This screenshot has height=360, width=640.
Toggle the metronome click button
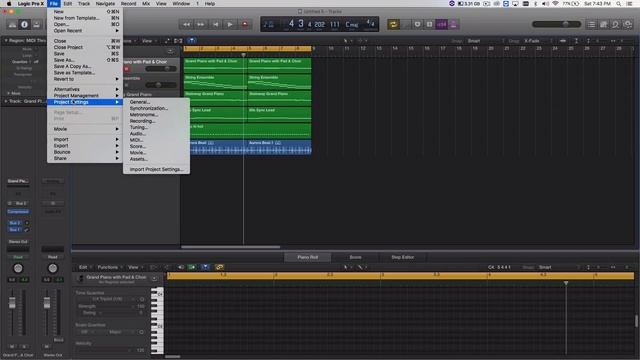pyautogui.click(x=453, y=24)
